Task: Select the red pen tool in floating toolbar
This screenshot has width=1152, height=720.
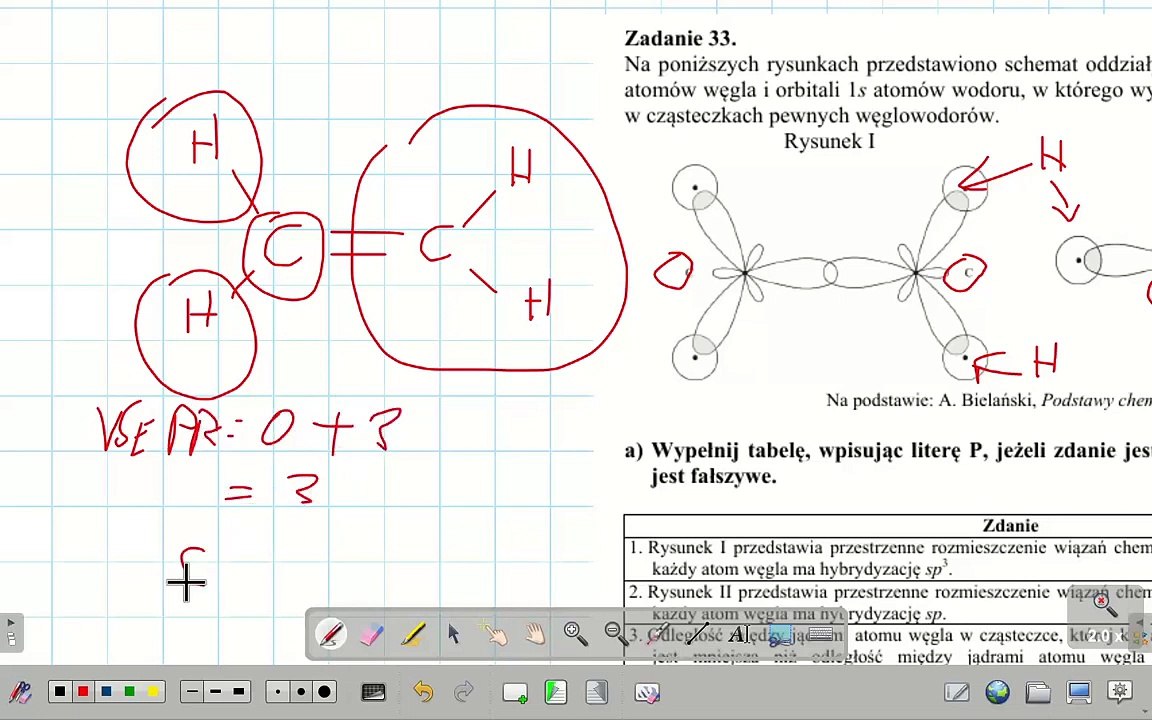Action: click(x=331, y=633)
